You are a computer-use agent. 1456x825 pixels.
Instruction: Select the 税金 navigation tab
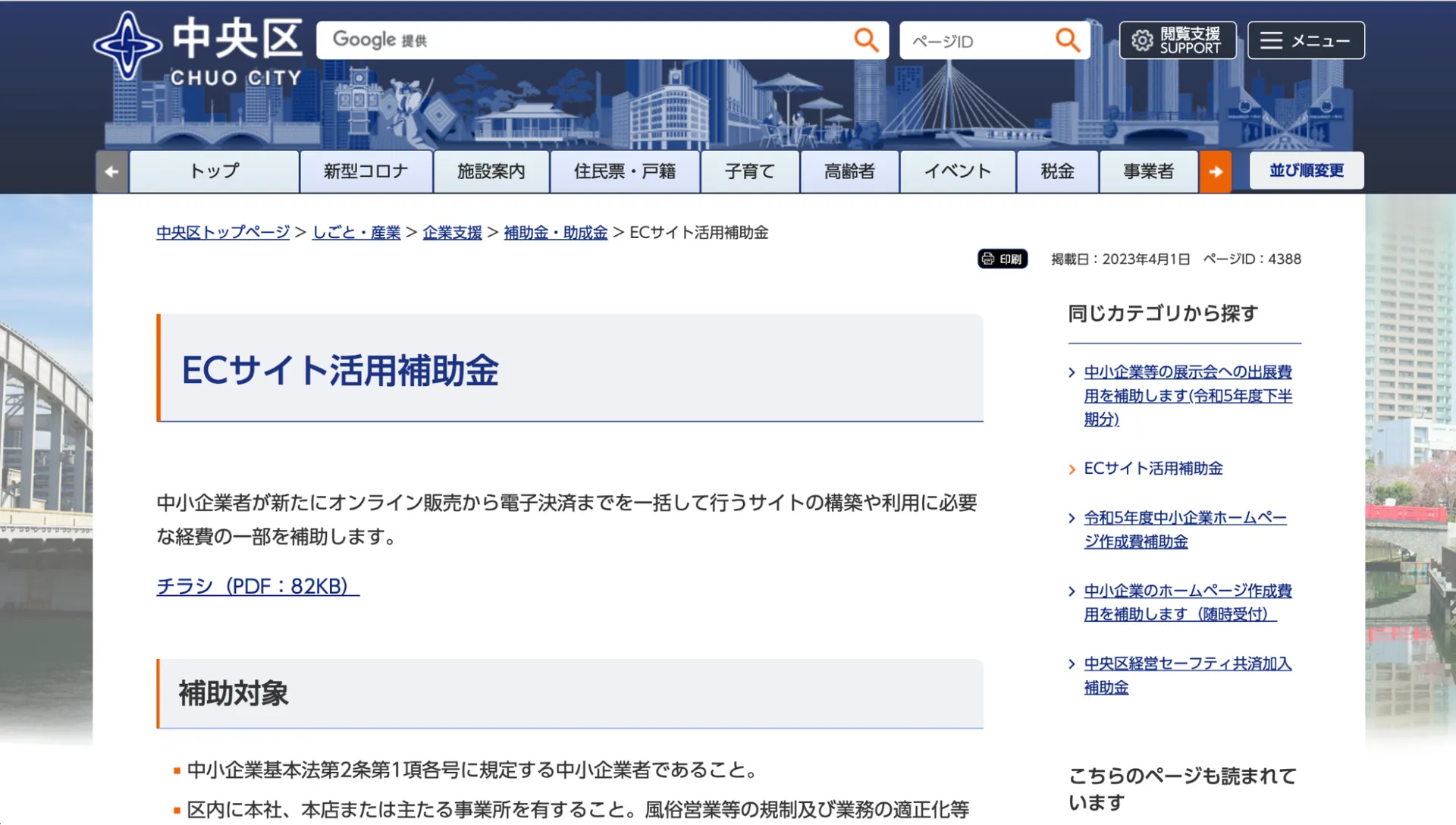[1057, 171]
